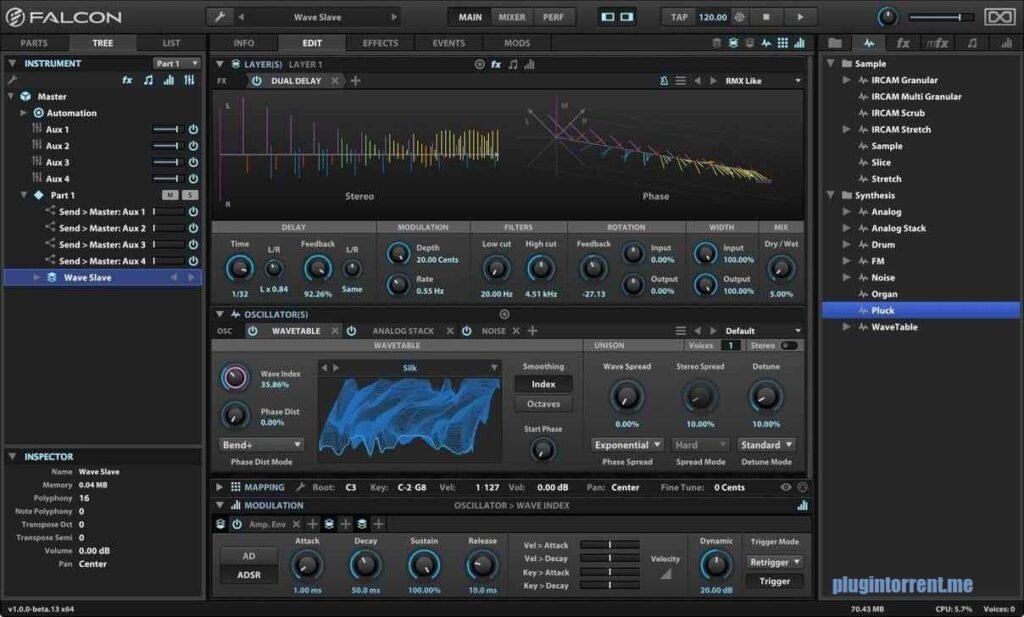Switch to the MIXER view
The height and width of the screenshot is (617, 1024).
click(x=512, y=17)
